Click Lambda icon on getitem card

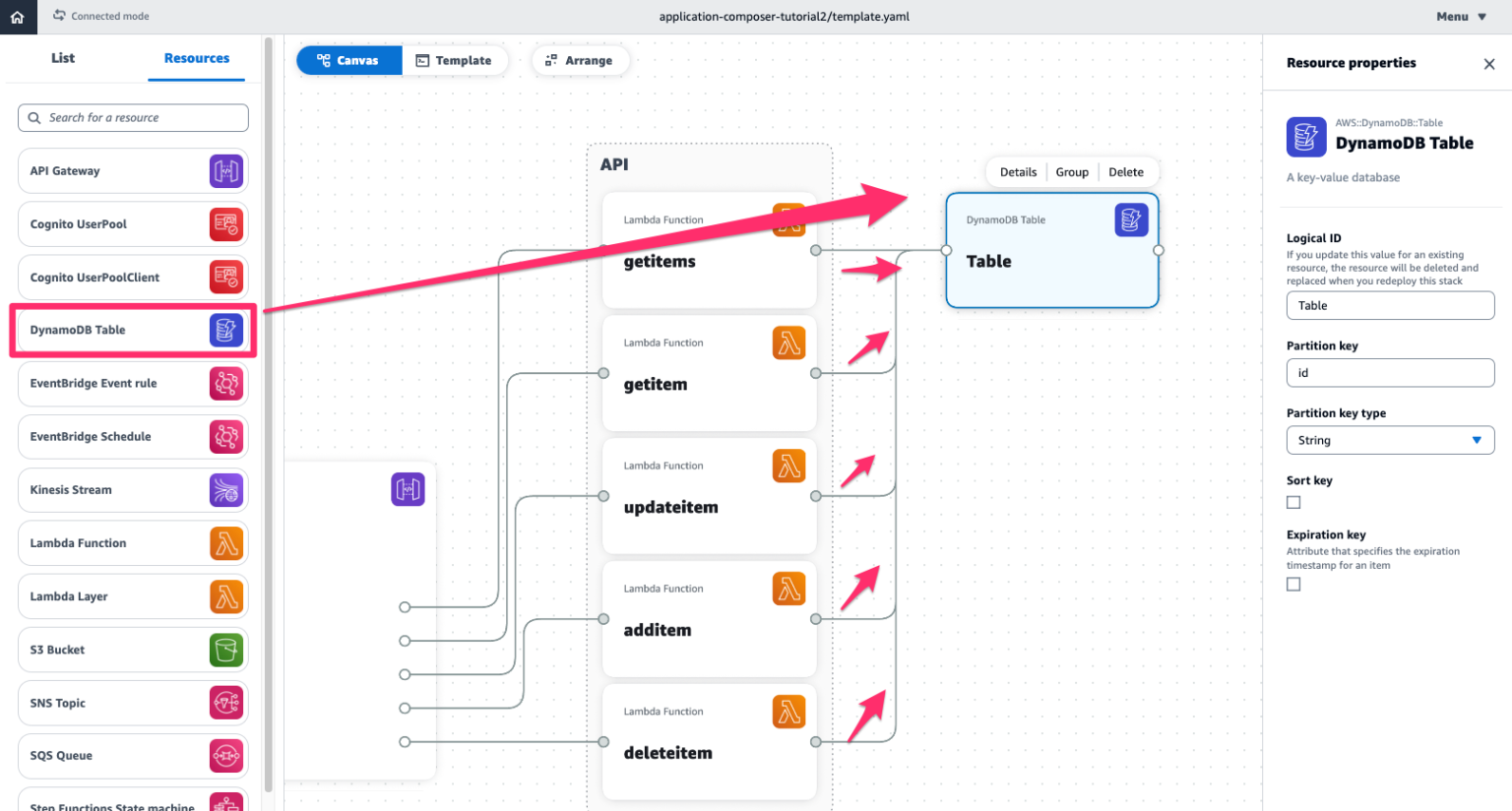click(788, 343)
